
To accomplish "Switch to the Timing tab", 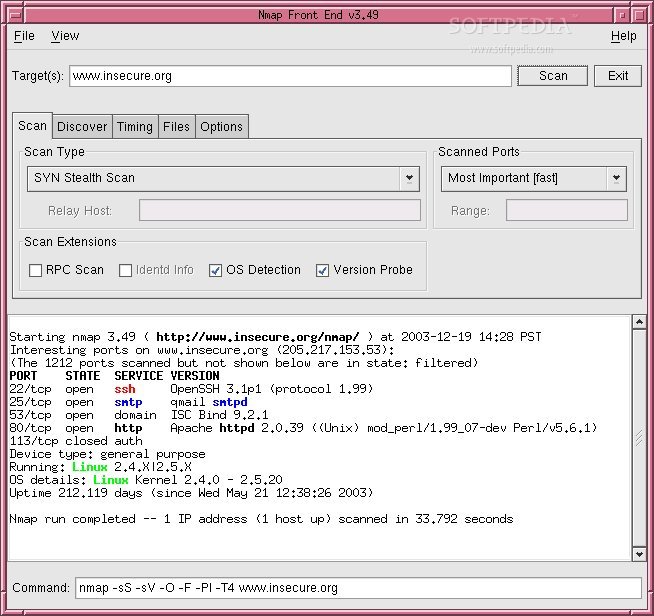I will [x=135, y=126].
